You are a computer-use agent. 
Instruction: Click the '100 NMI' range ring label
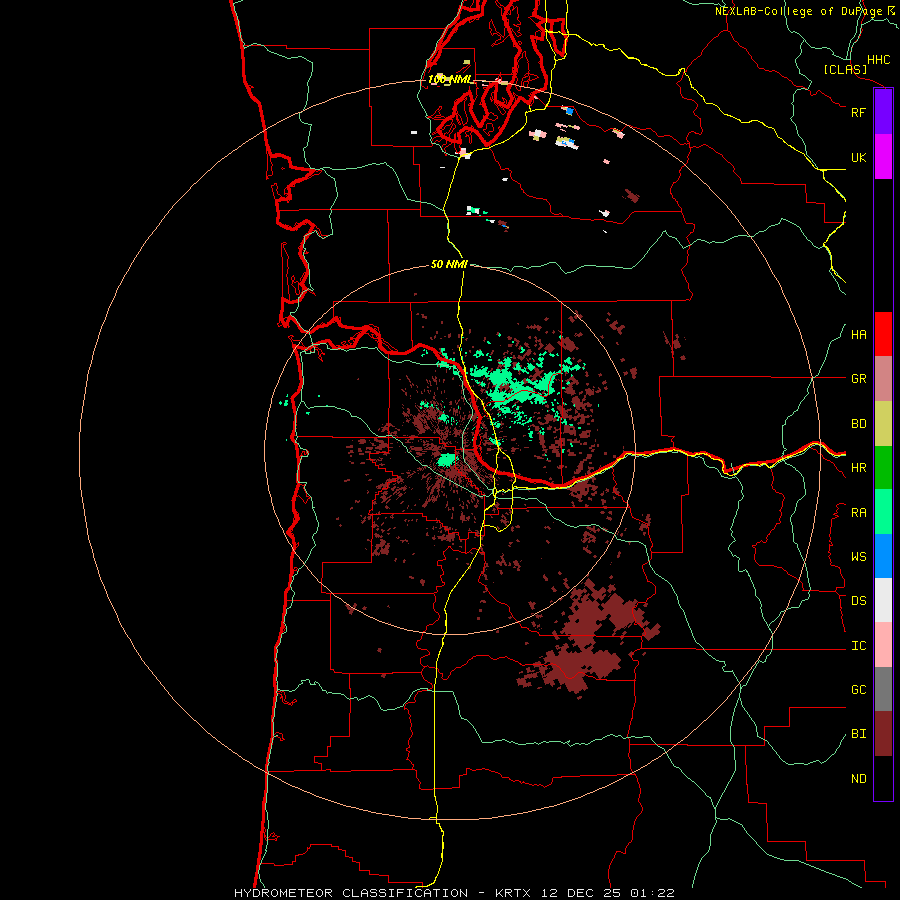pyautogui.click(x=450, y=79)
